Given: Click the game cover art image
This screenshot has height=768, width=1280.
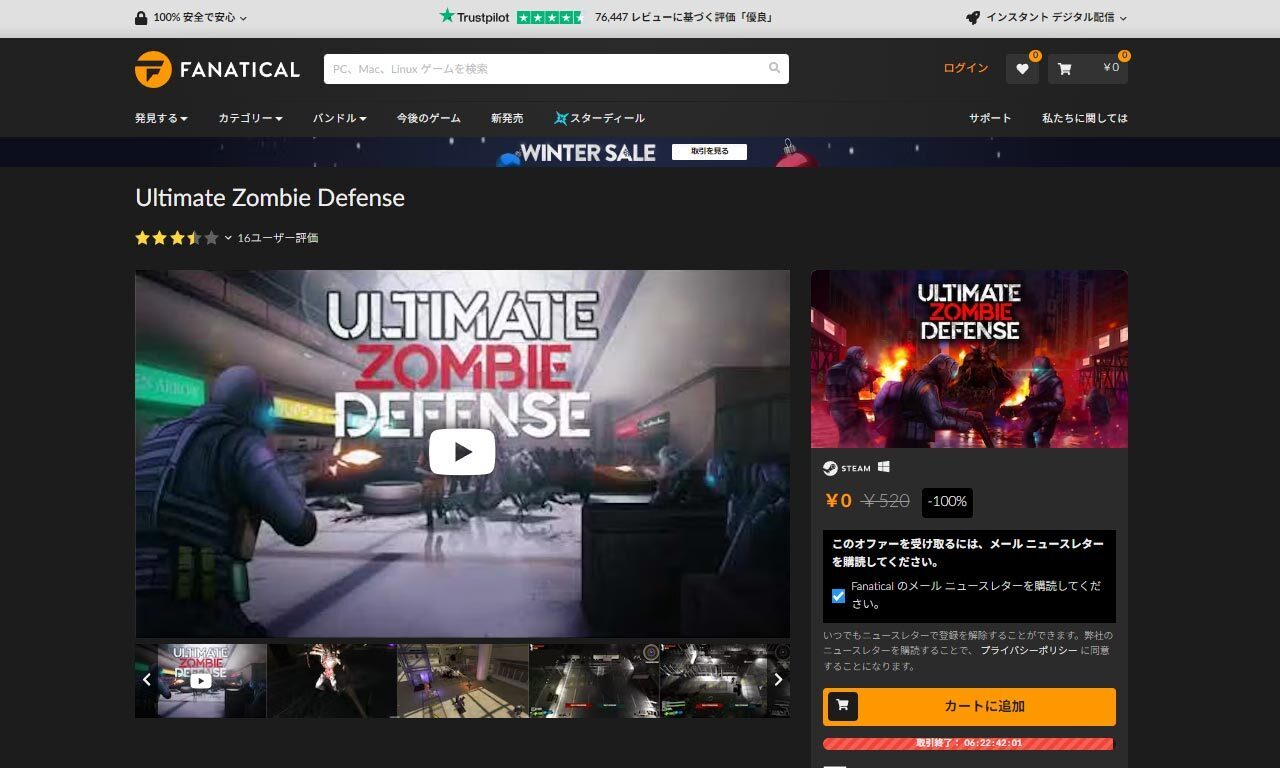Looking at the screenshot, I should point(969,359).
